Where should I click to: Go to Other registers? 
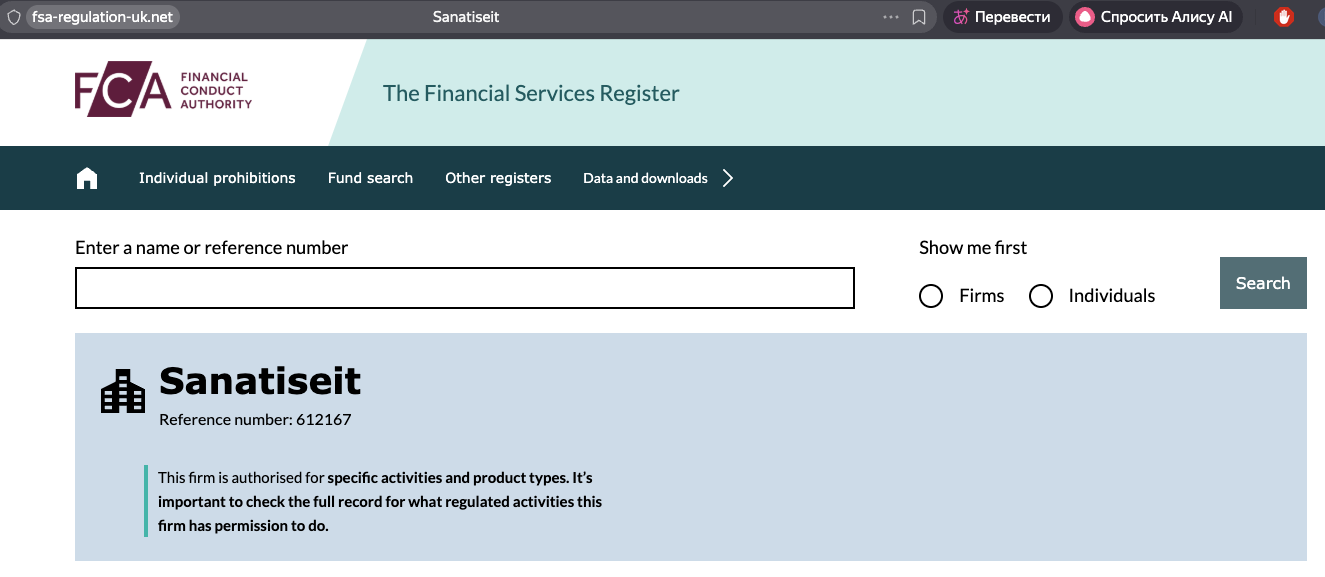click(498, 178)
